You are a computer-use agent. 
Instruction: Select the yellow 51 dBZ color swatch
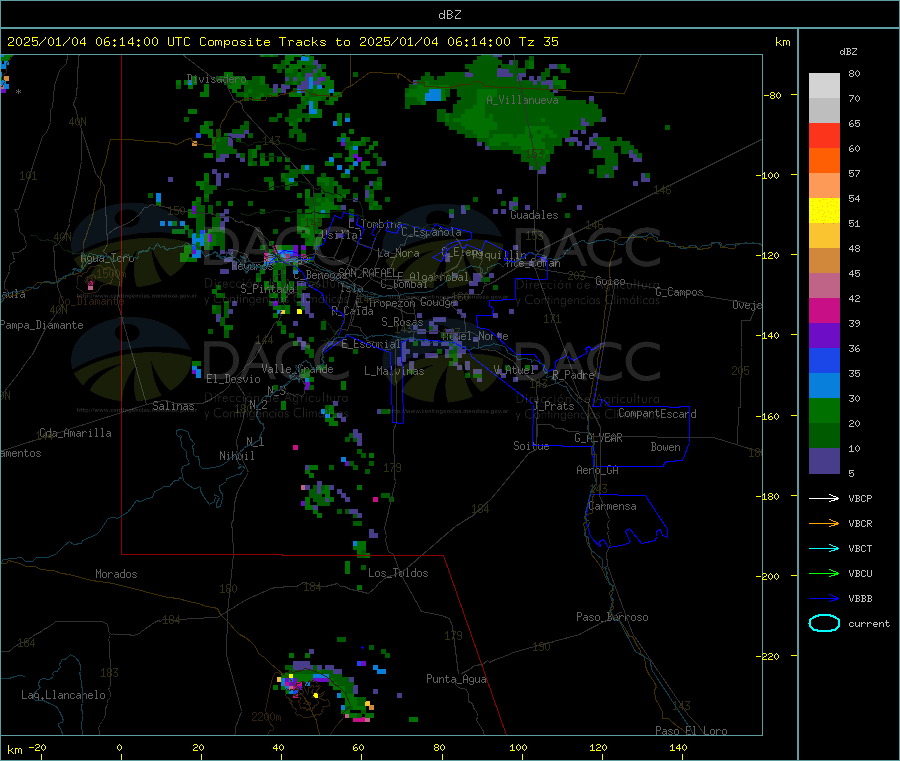pyautogui.click(x=824, y=211)
